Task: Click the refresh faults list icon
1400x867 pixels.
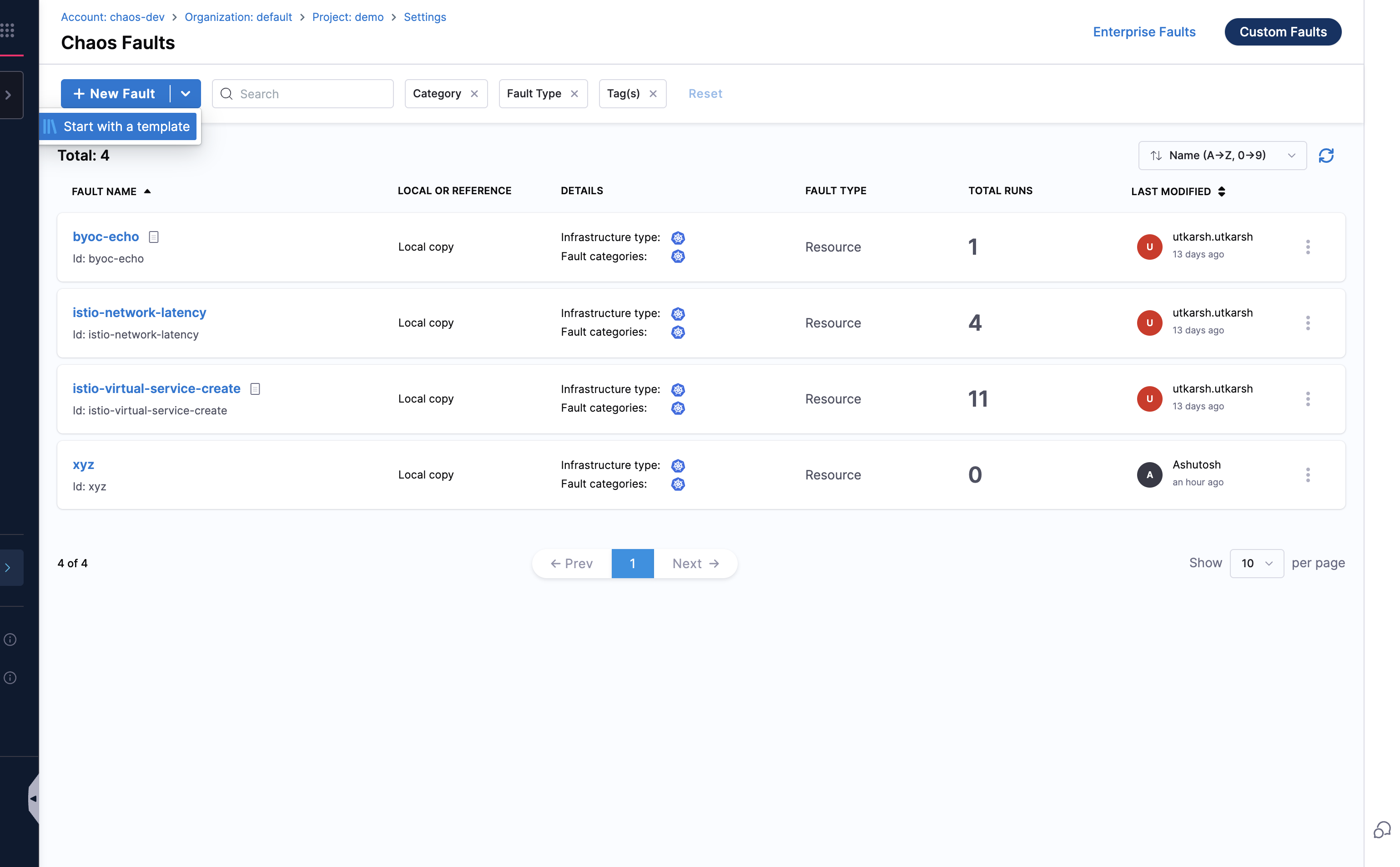Action: [x=1325, y=156]
